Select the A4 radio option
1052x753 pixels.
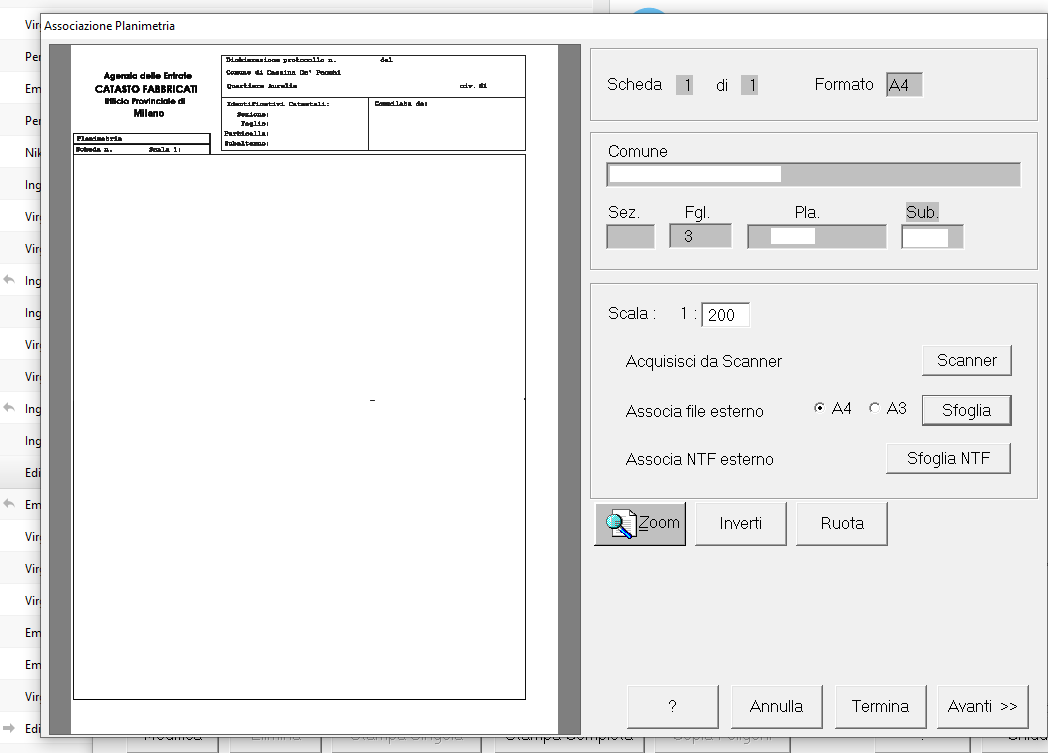pos(820,408)
